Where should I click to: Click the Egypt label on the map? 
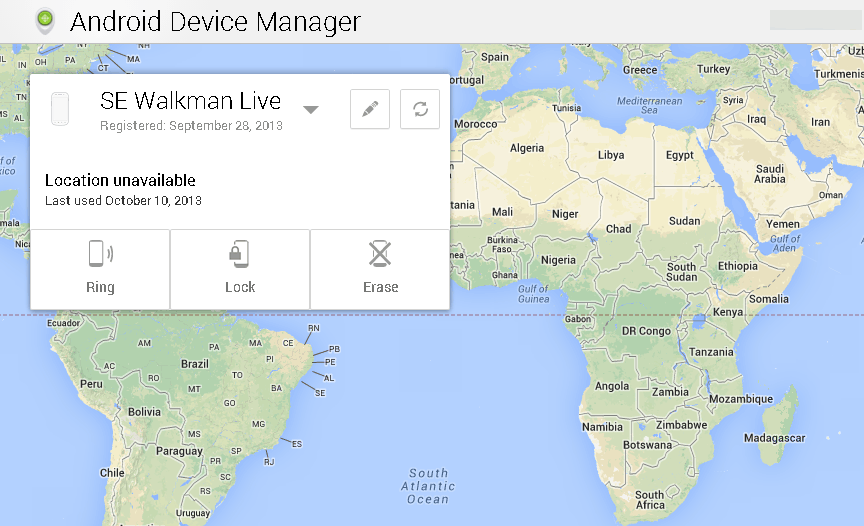tap(679, 155)
